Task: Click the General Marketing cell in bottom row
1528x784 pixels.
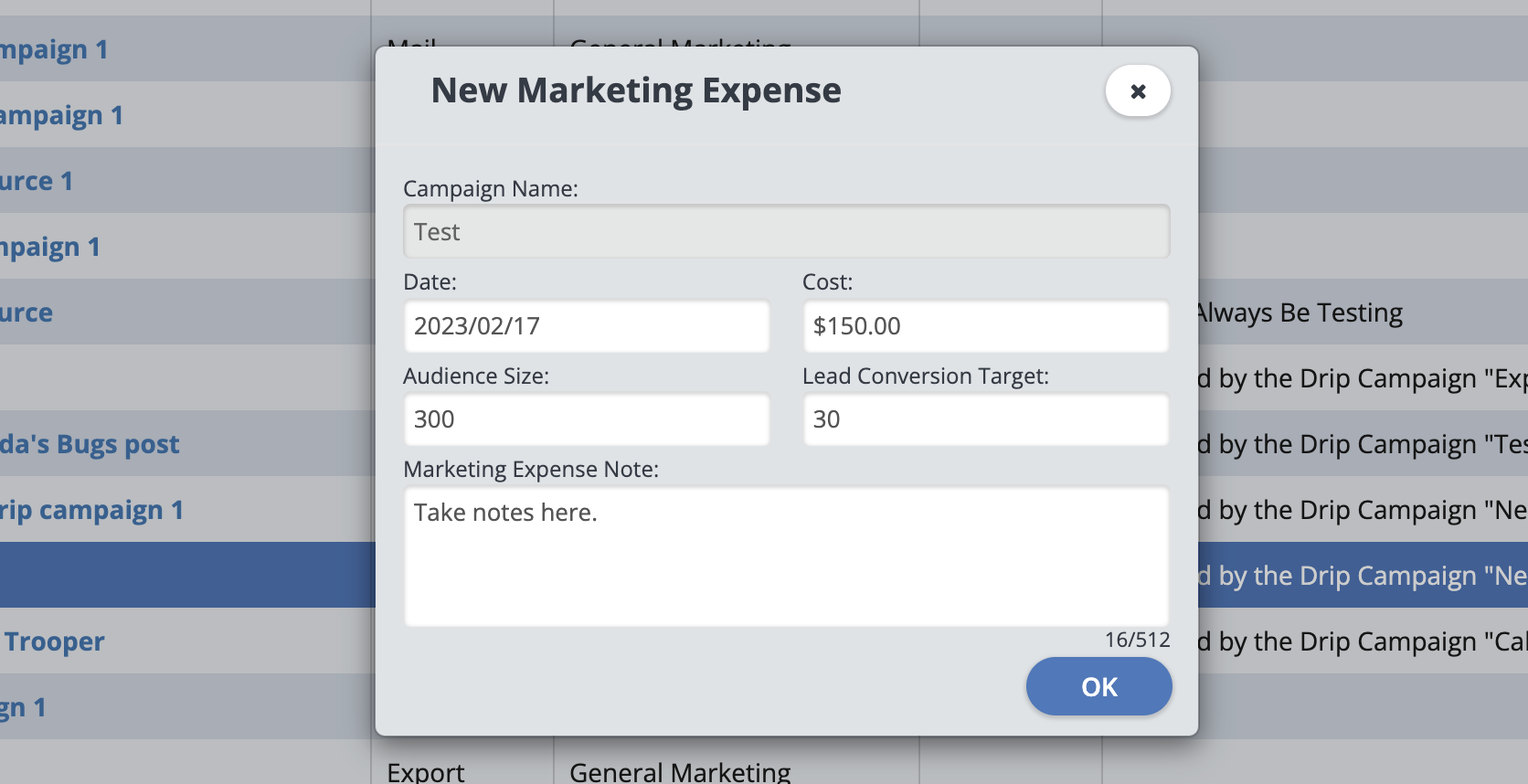Action: 680,772
